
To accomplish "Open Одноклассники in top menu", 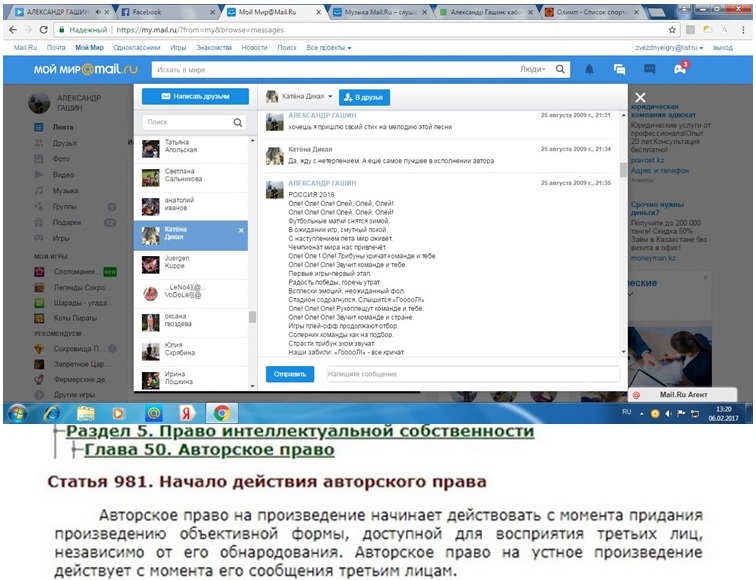I will tap(137, 48).
